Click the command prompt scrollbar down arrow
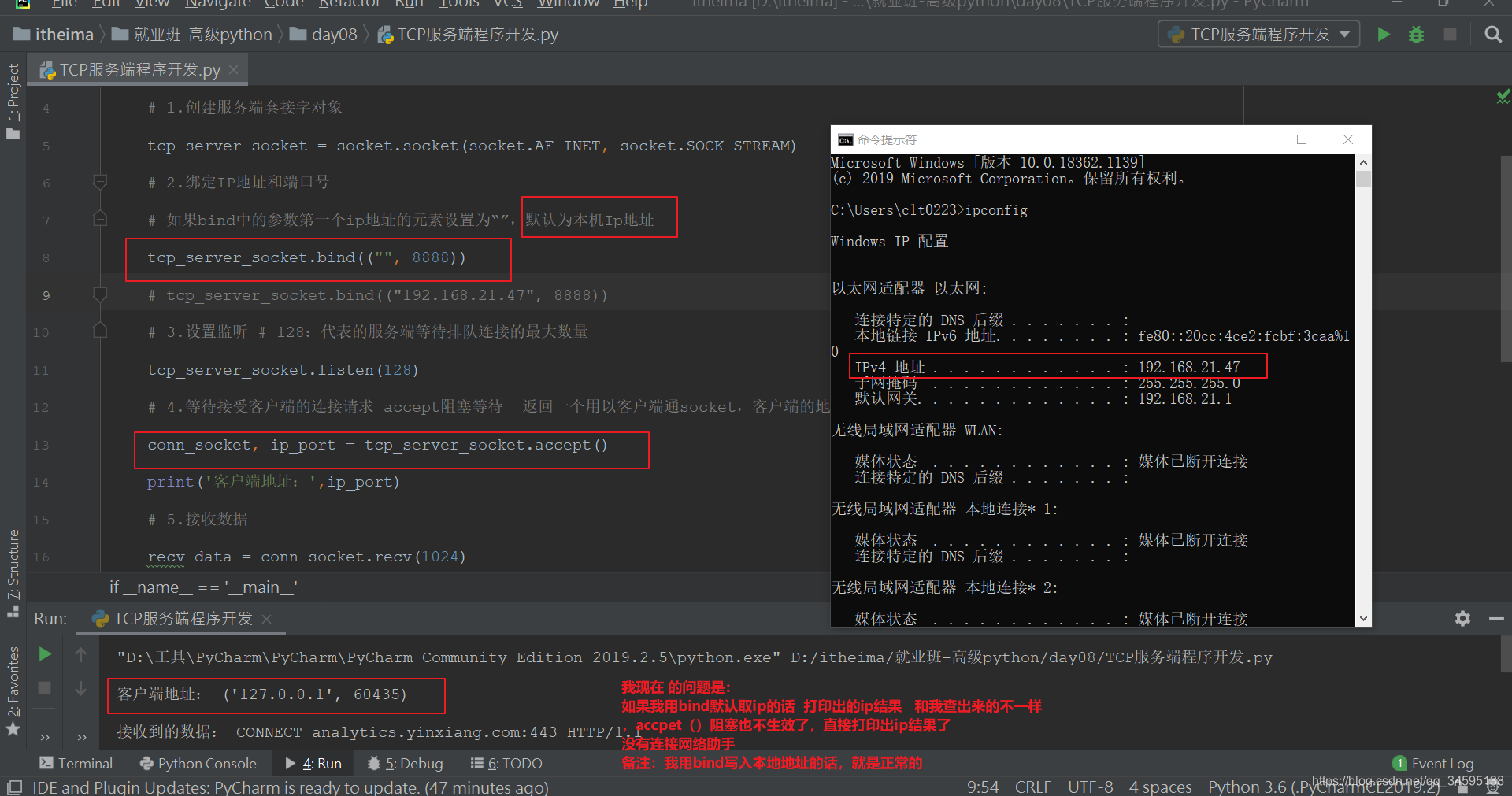Image resolution: width=1512 pixels, height=796 pixels. 1363,619
